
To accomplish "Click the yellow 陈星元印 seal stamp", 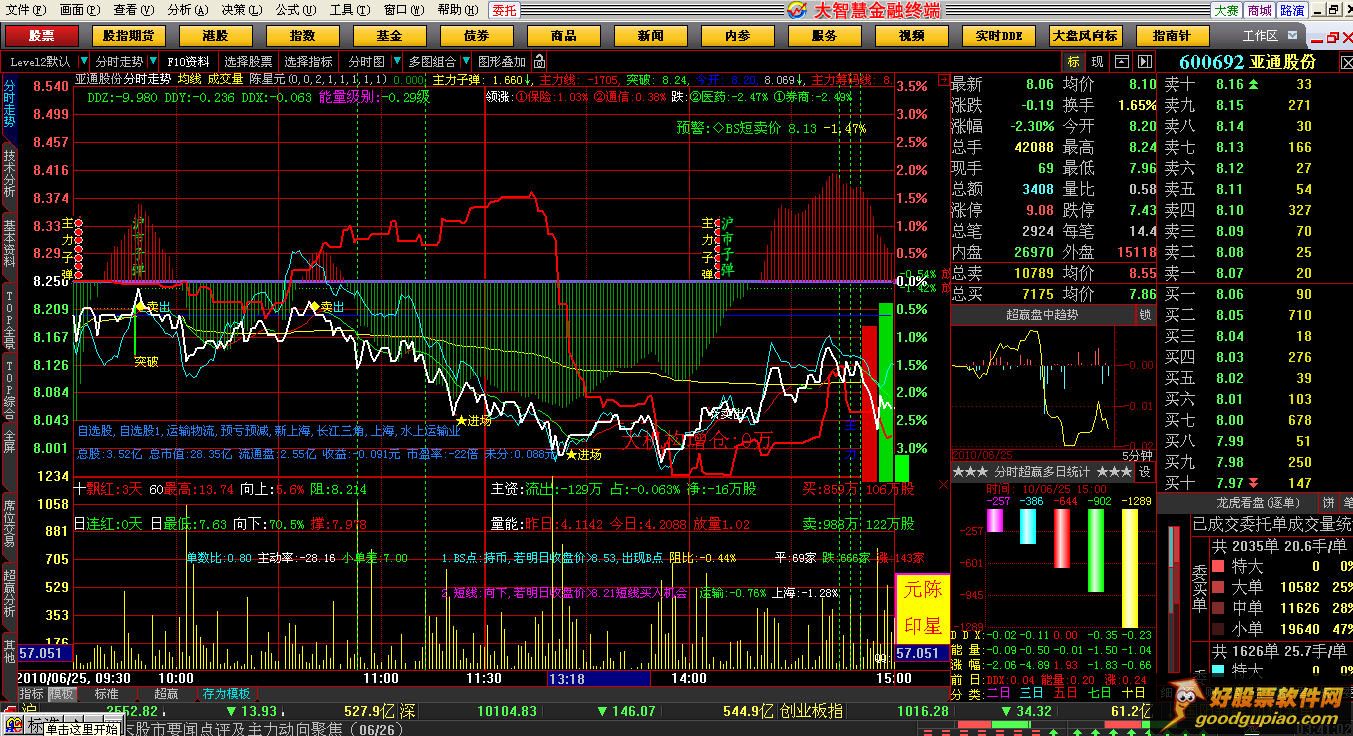I will coord(922,609).
